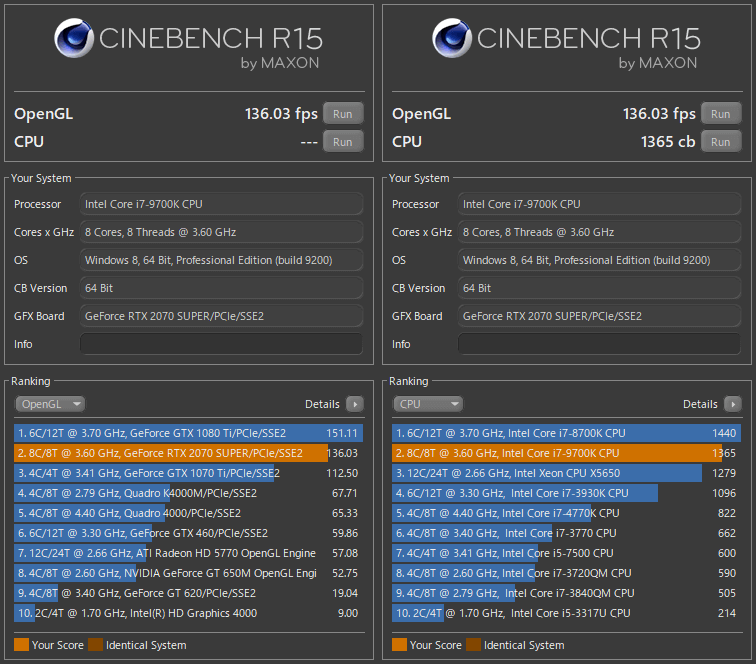Select the ATI Radeon HD 5770 ranking row
This screenshot has height=664, width=756.
[189, 553]
